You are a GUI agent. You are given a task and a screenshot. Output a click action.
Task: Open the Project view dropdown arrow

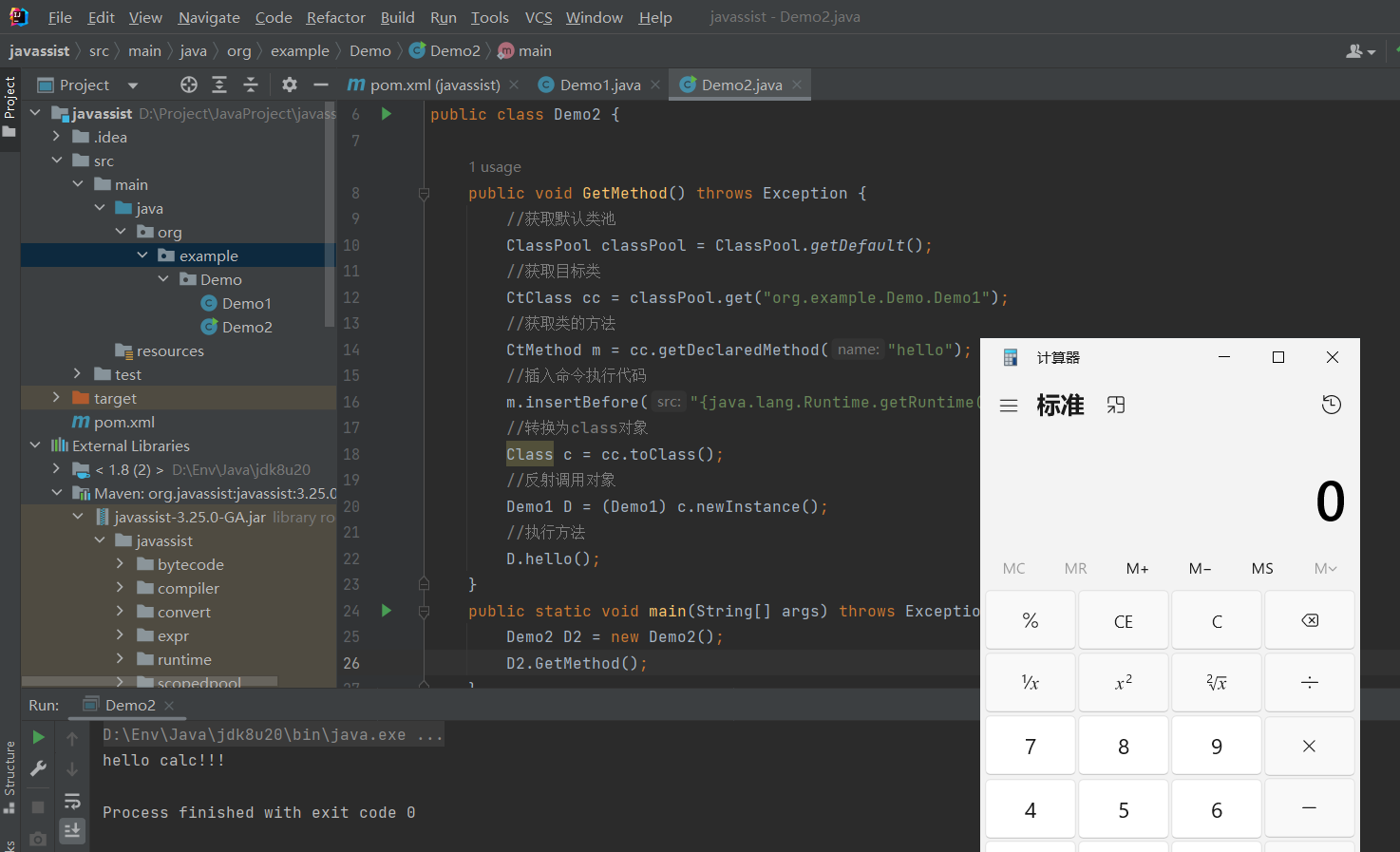pyautogui.click(x=133, y=85)
